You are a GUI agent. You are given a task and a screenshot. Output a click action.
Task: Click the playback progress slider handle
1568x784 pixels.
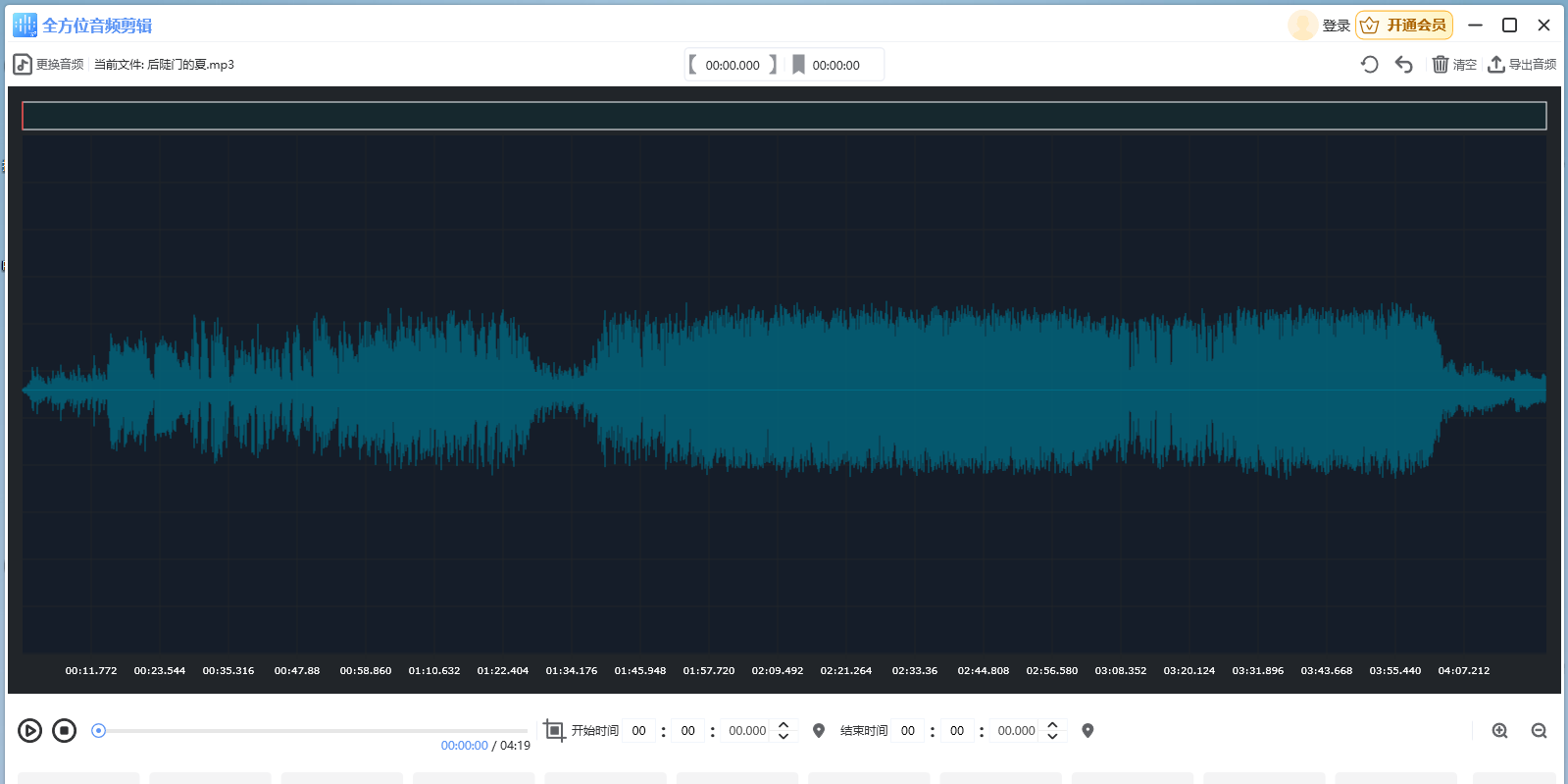98,730
